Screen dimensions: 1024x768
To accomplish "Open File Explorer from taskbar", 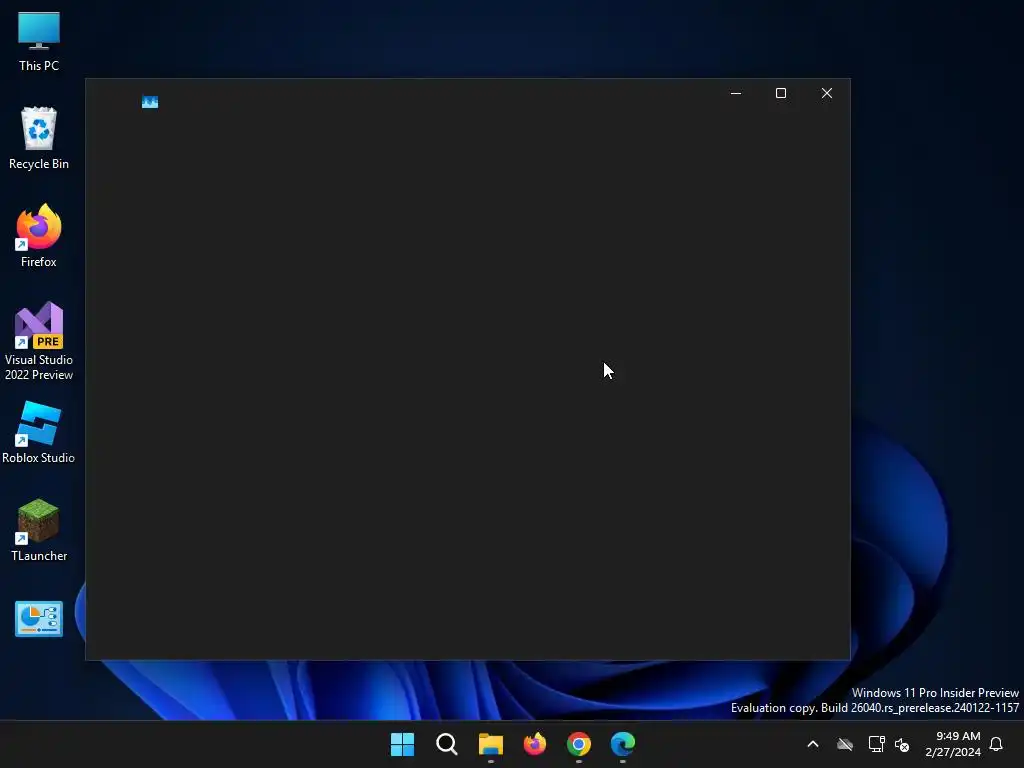I will click(x=490, y=744).
